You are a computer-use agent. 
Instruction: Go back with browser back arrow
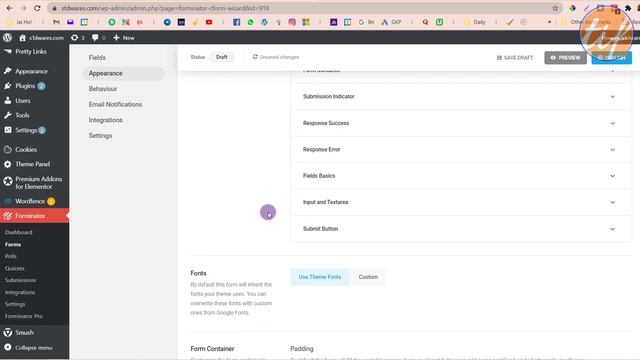[9, 8]
